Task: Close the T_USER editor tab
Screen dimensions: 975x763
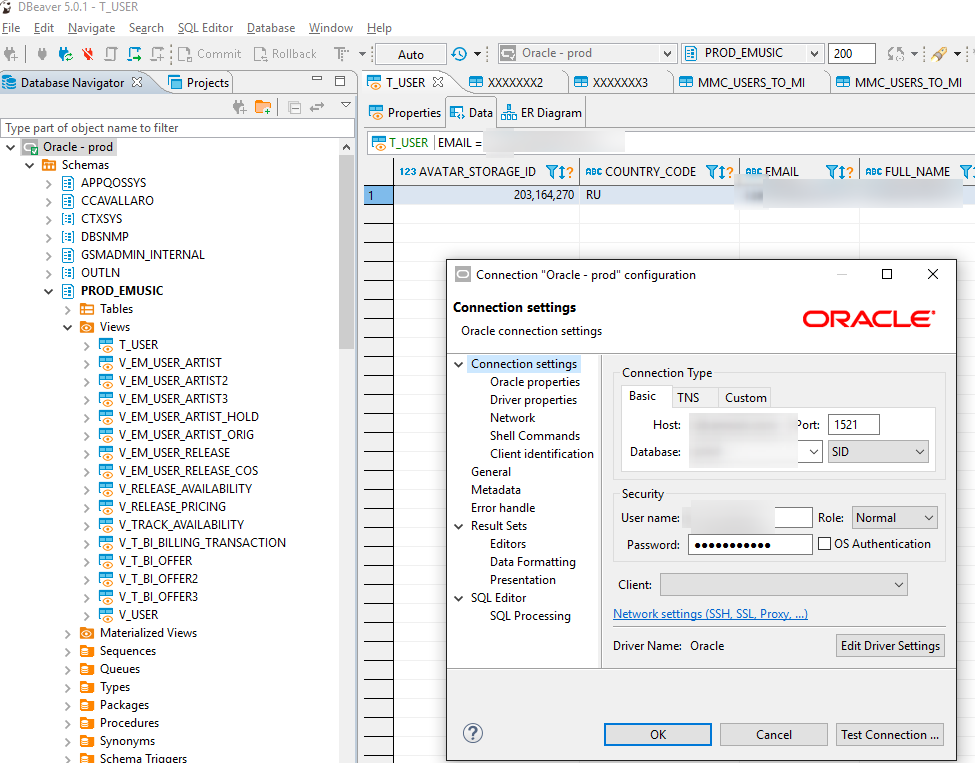Action: coord(438,82)
